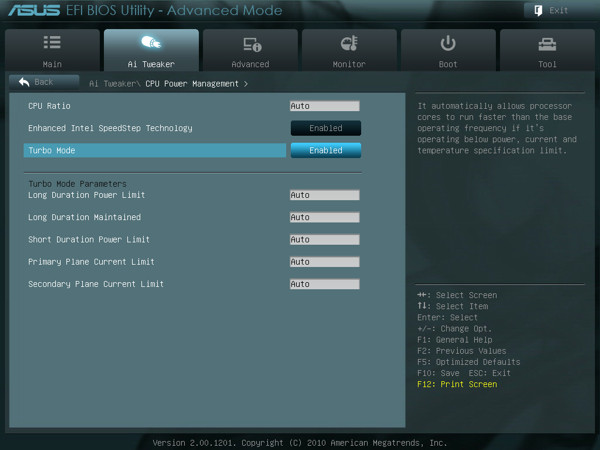
Task: Switch to the Boot tab label
Action: pos(448,64)
